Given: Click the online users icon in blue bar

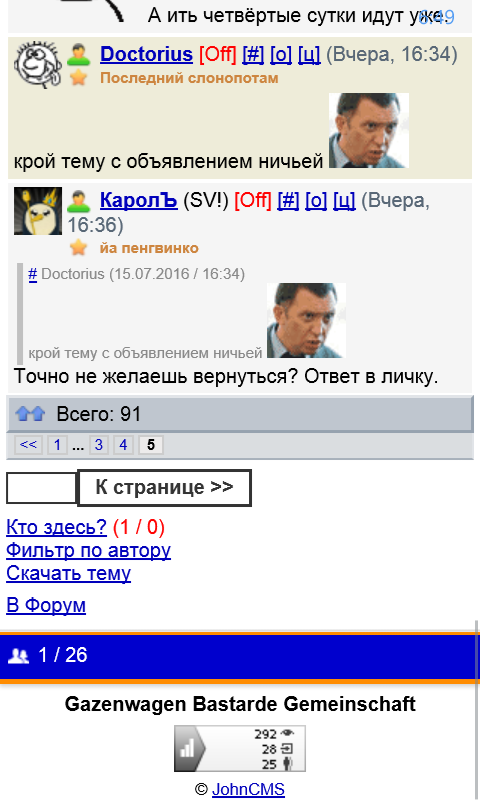Looking at the screenshot, I should [19, 656].
